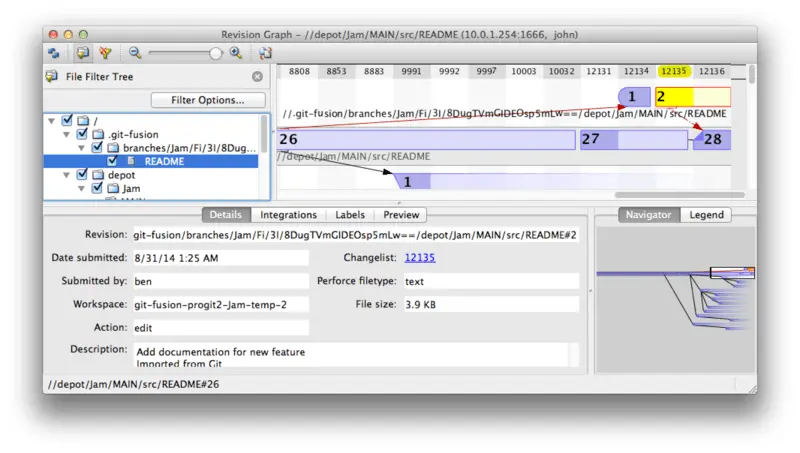Screen dimensions: 800x453
Task: Uncheck the .git-fusion checkbox
Action: (82, 134)
